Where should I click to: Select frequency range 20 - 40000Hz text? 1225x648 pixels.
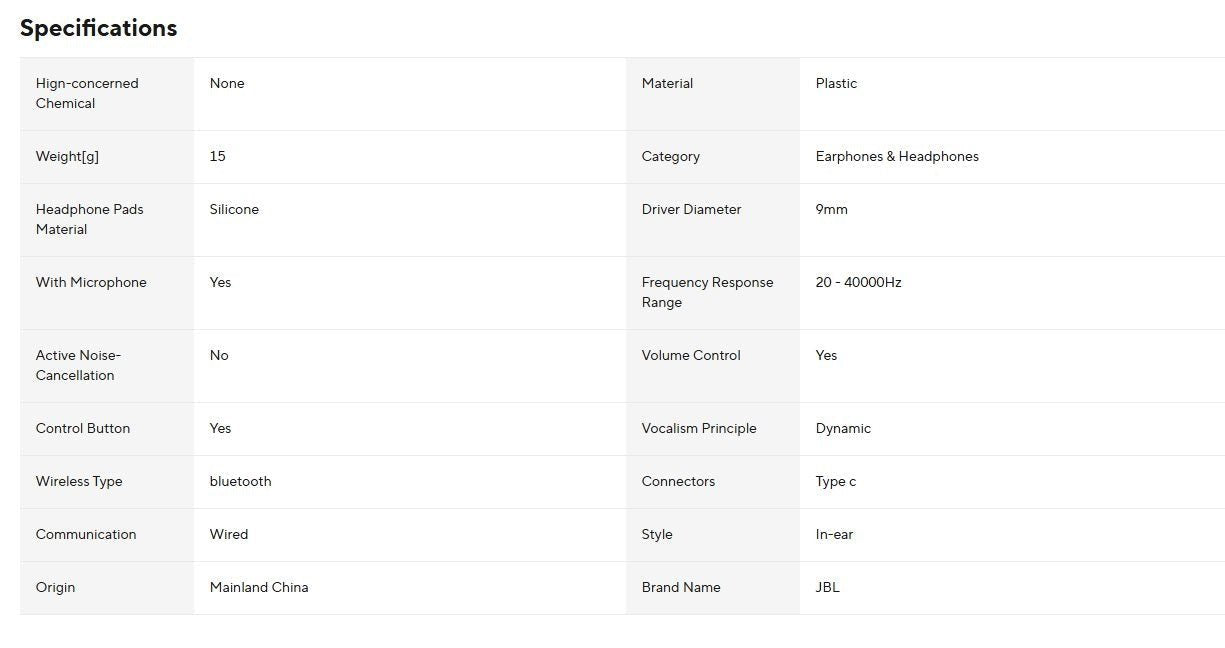[858, 282]
